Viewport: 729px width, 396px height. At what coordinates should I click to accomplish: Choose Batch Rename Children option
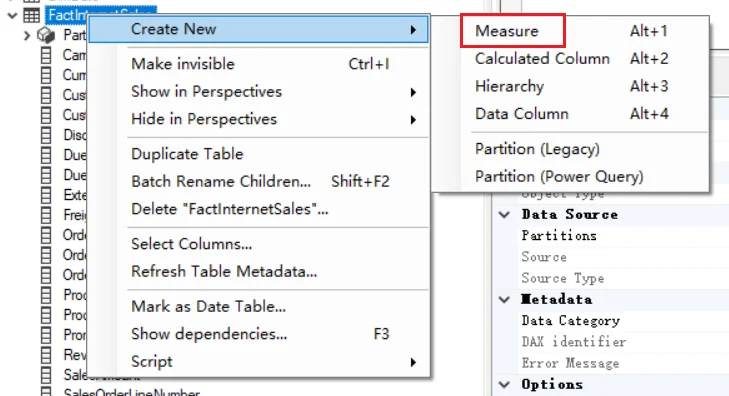(258, 181)
